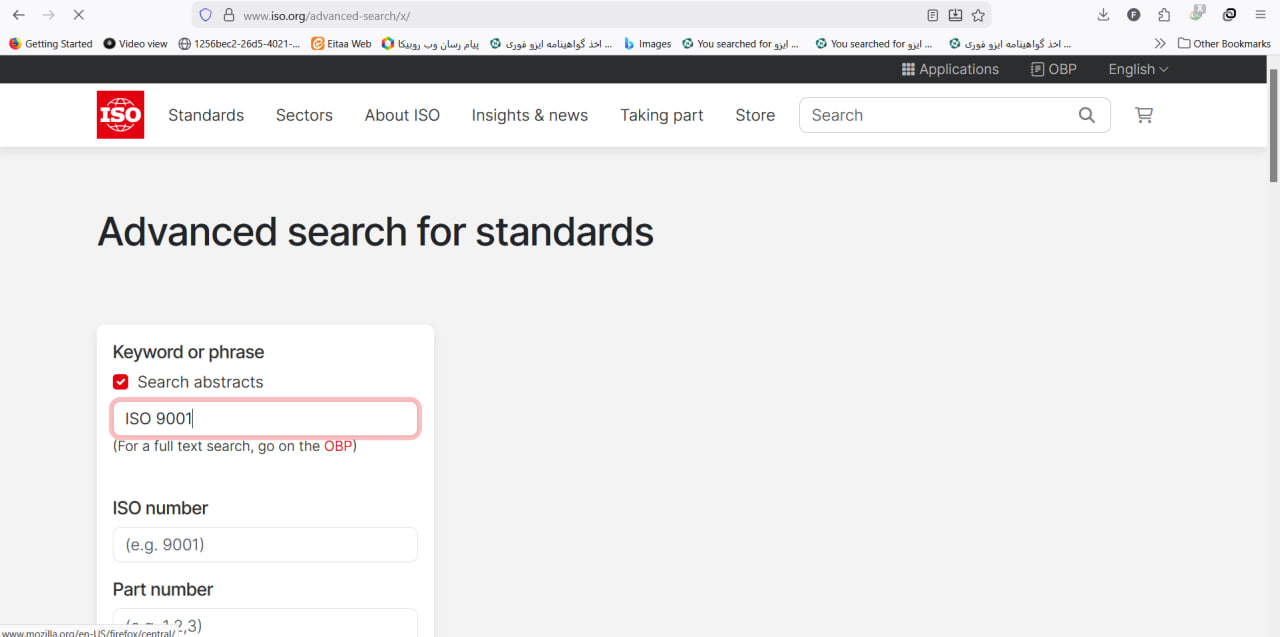Open the Insights & news menu
Viewport: 1280px width, 637px height.
click(529, 115)
